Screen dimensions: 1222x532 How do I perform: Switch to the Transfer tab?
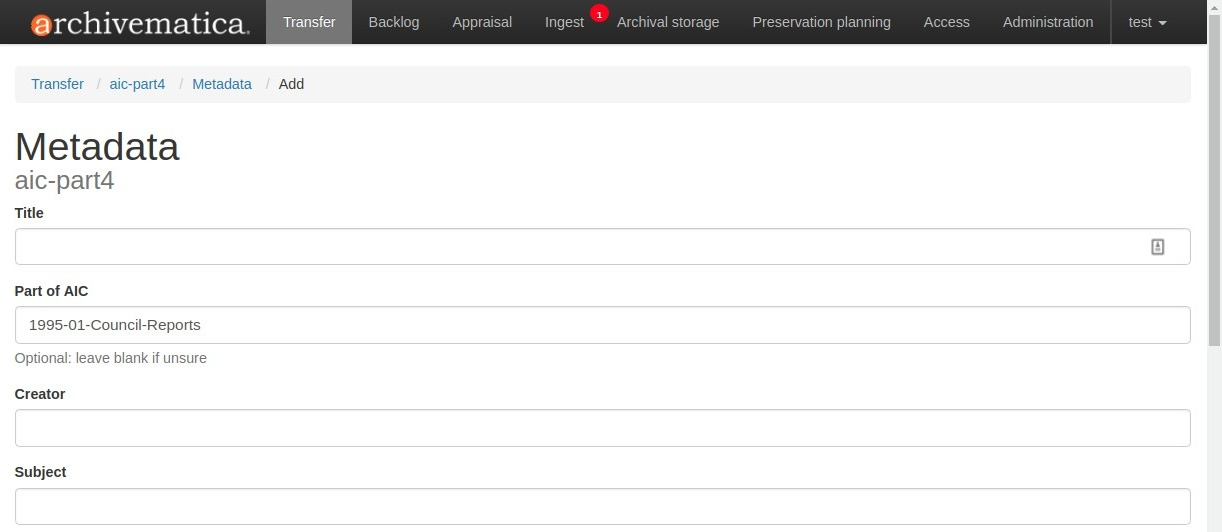click(309, 22)
